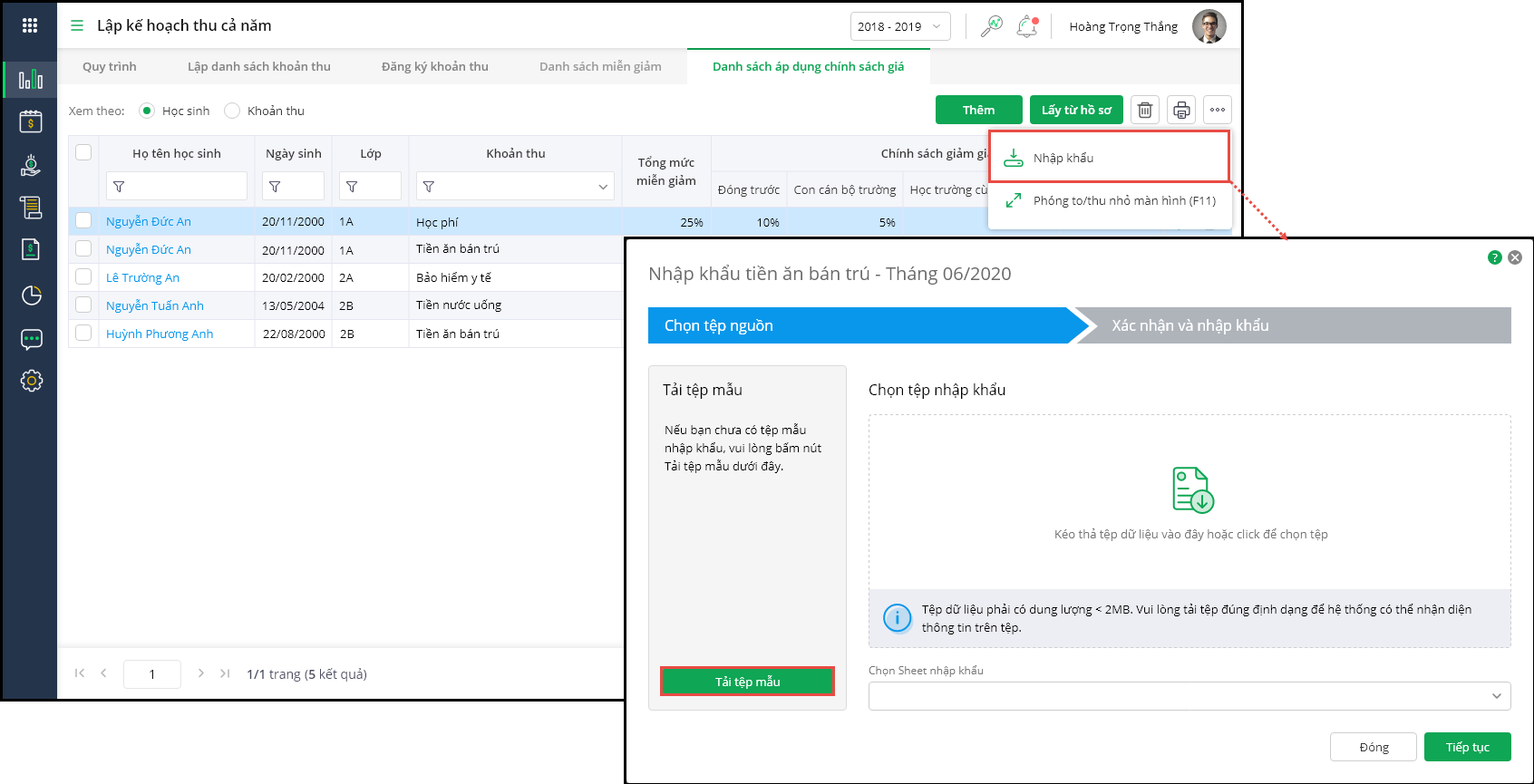Switch to the Đăng ký khoản thu tab
The height and width of the screenshot is (784, 1534).
point(435,66)
